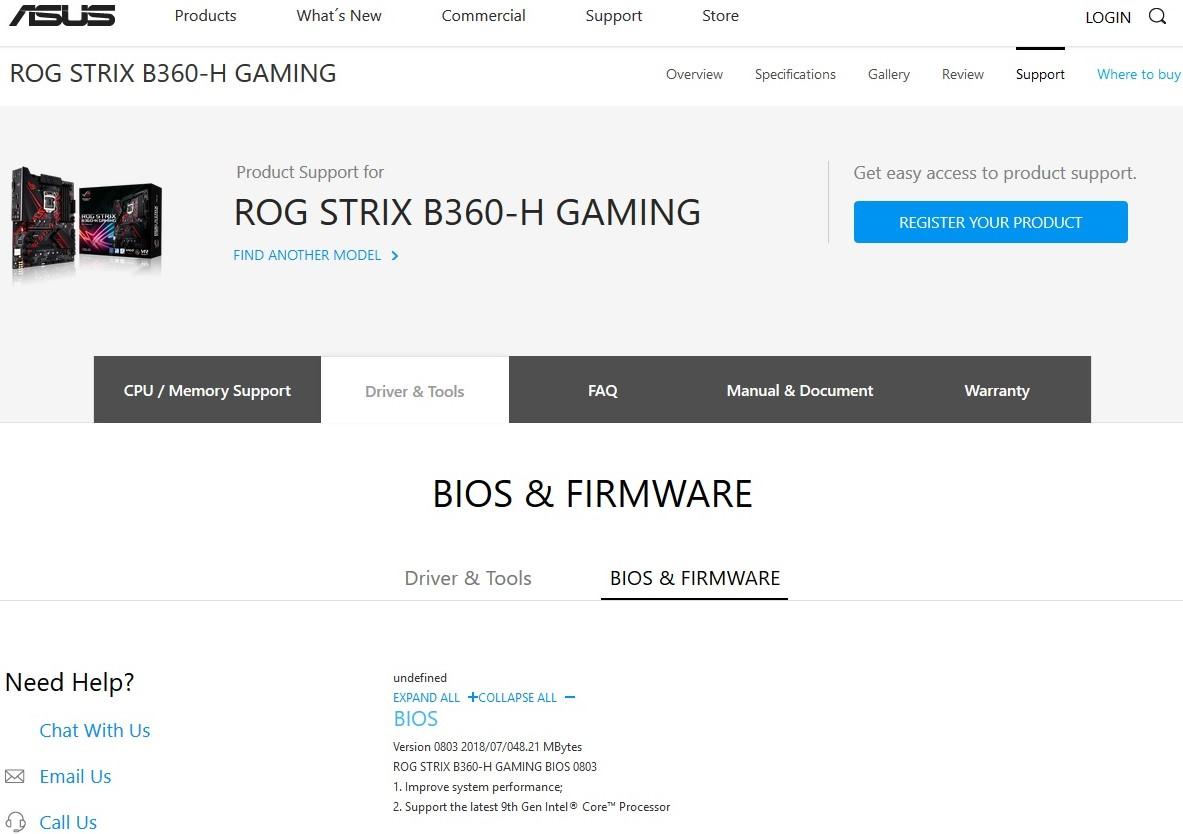The width and height of the screenshot is (1183, 834).
Task: Switch to the BIOS & FIRMWARE tab
Action: [694, 578]
